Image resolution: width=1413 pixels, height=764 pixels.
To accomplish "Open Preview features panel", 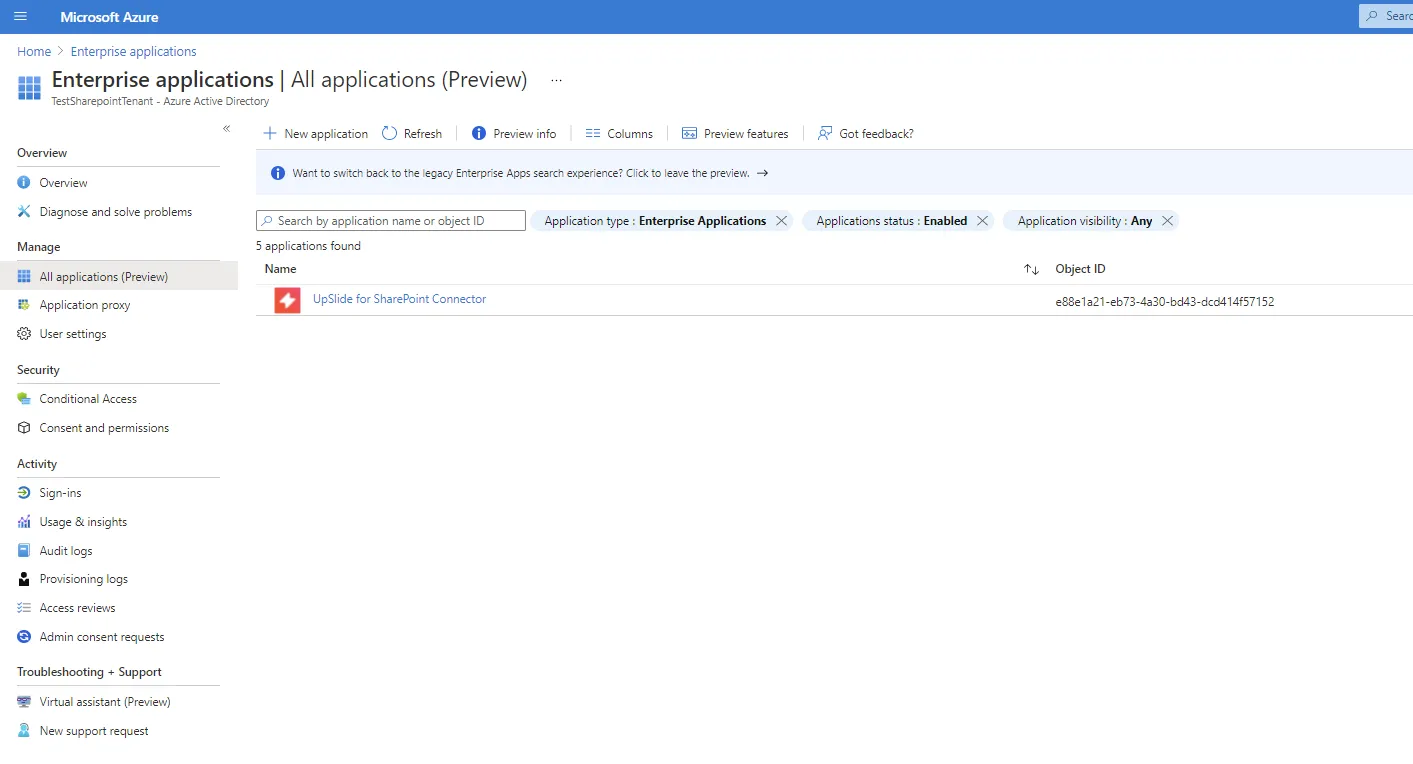I will click(x=735, y=133).
